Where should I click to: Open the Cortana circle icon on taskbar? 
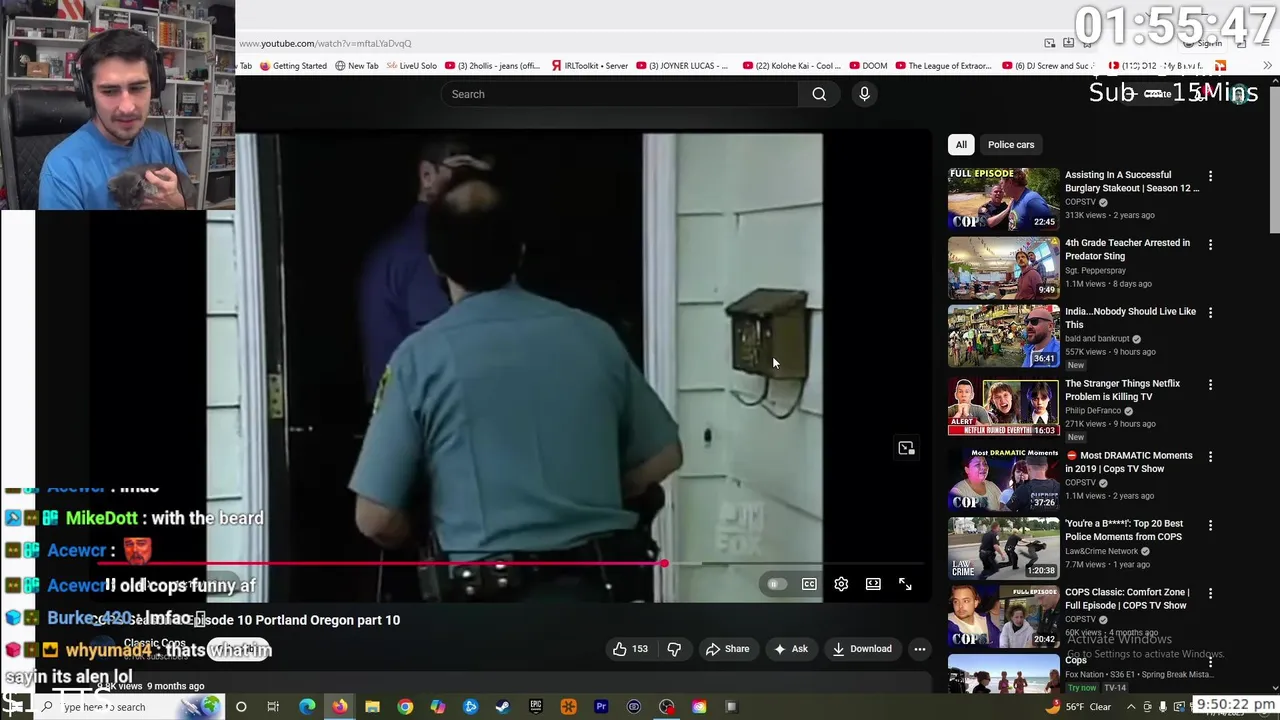pyautogui.click(x=241, y=707)
